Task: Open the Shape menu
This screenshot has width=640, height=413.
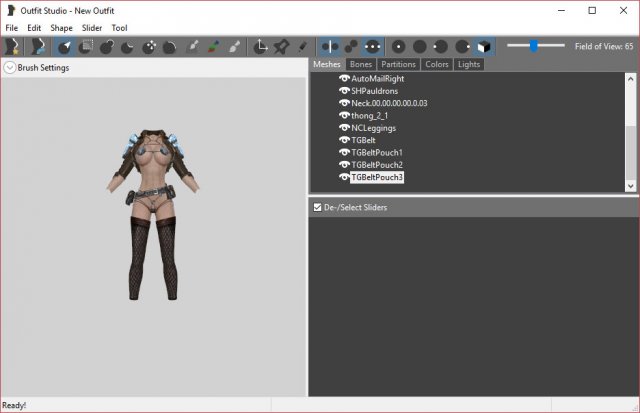Action: tap(61, 28)
